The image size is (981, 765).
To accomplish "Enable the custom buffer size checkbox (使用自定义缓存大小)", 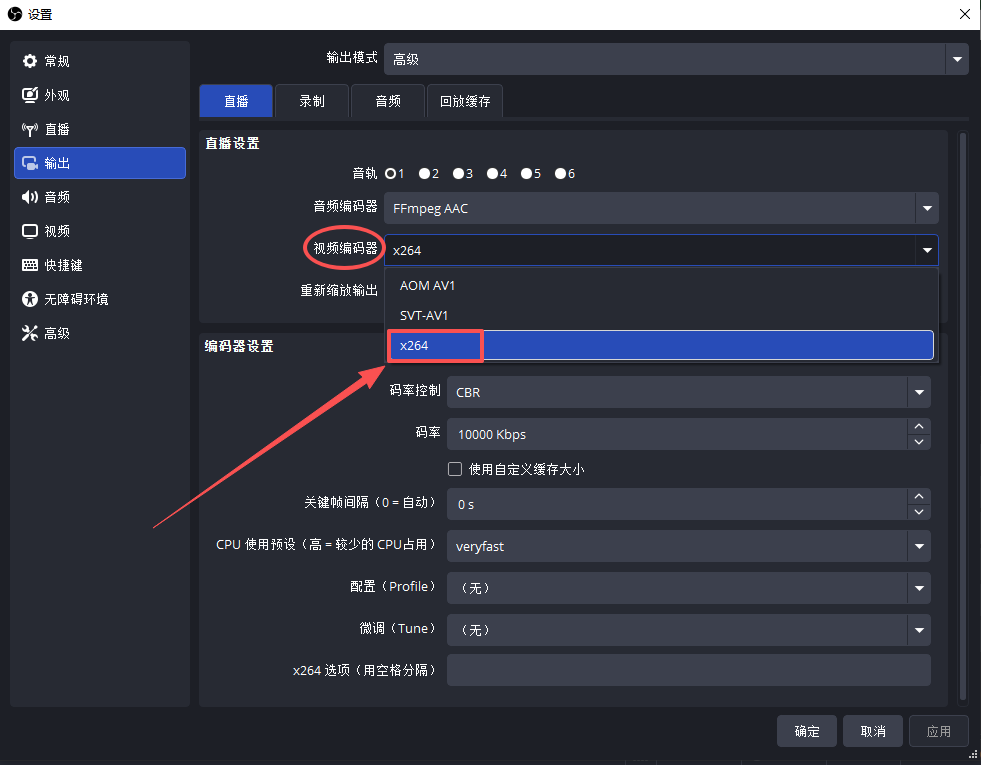I will click(x=455, y=469).
